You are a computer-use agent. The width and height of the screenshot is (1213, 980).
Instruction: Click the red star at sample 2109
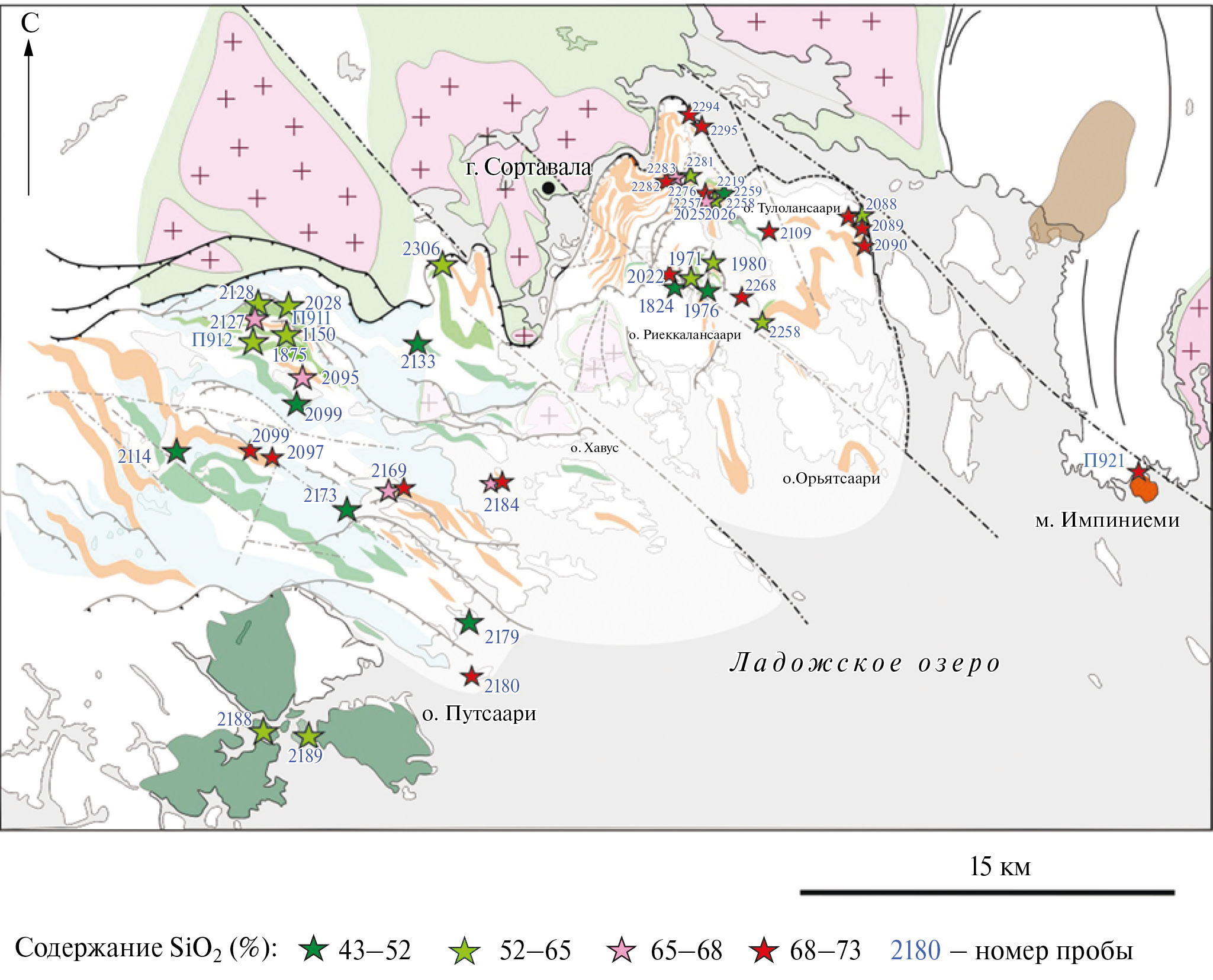point(768,231)
